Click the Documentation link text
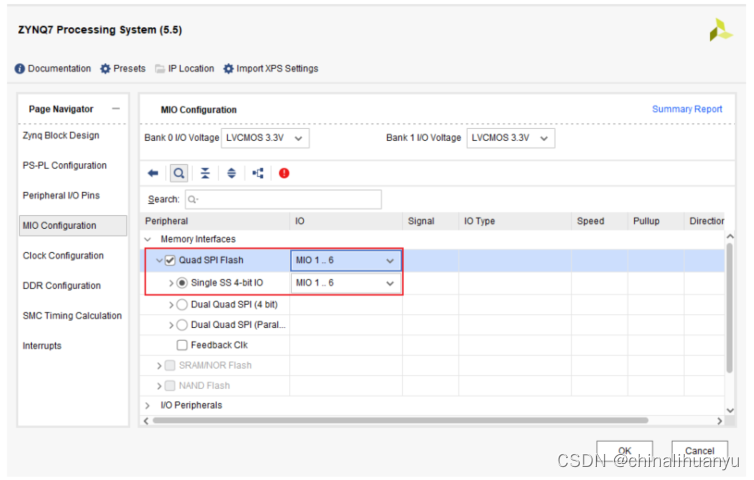 click(x=59, y=69)
